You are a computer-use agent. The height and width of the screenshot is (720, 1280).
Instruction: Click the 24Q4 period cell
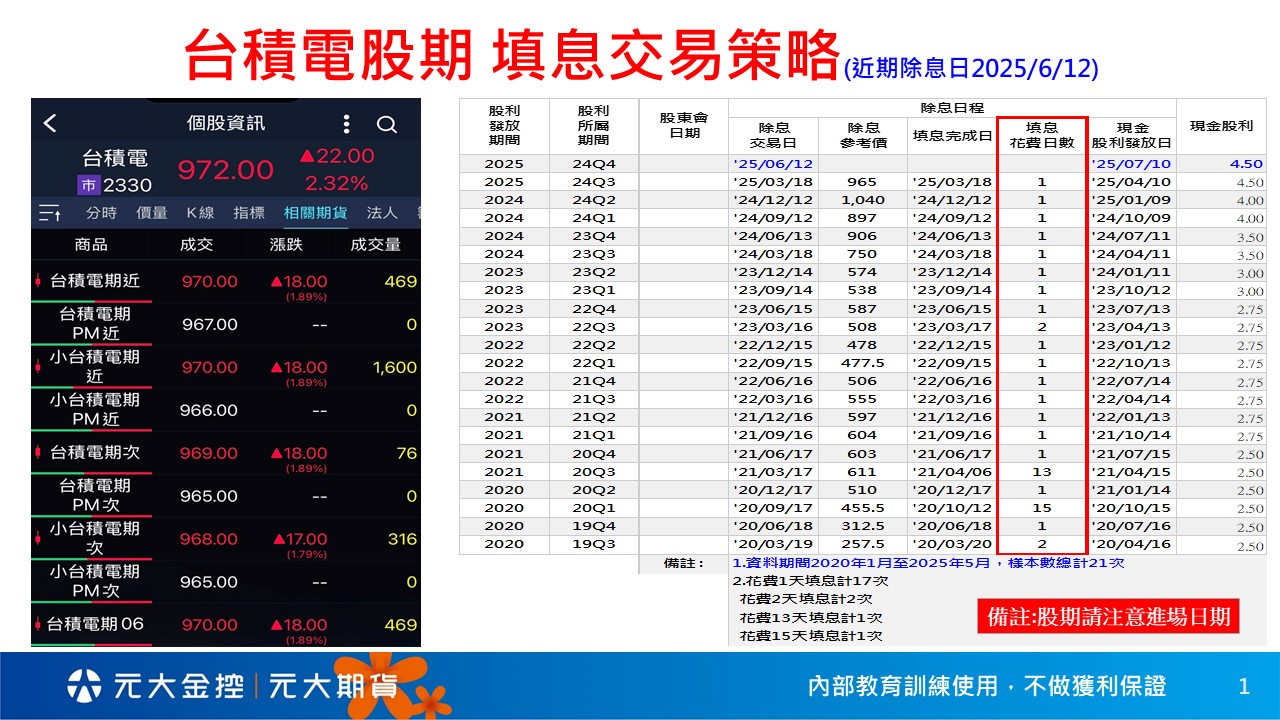[594, 164]
